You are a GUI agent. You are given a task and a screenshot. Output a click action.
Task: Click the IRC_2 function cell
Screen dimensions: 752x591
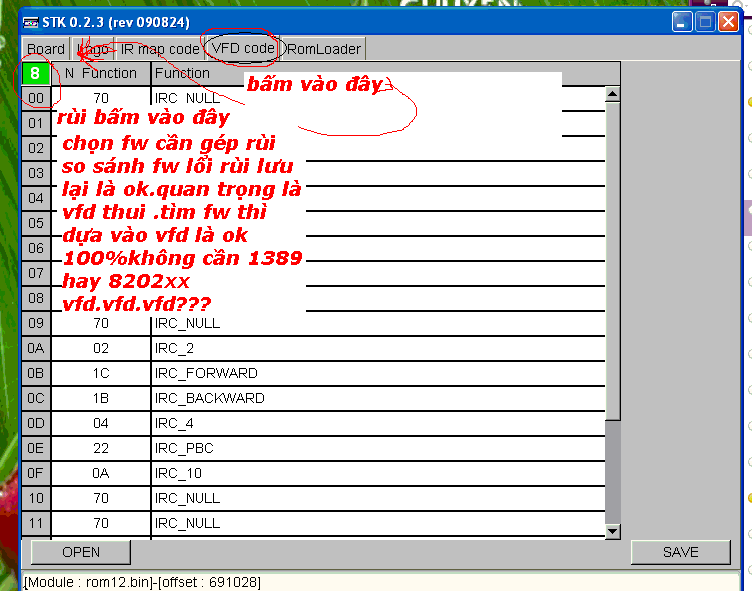pos(378,348)
